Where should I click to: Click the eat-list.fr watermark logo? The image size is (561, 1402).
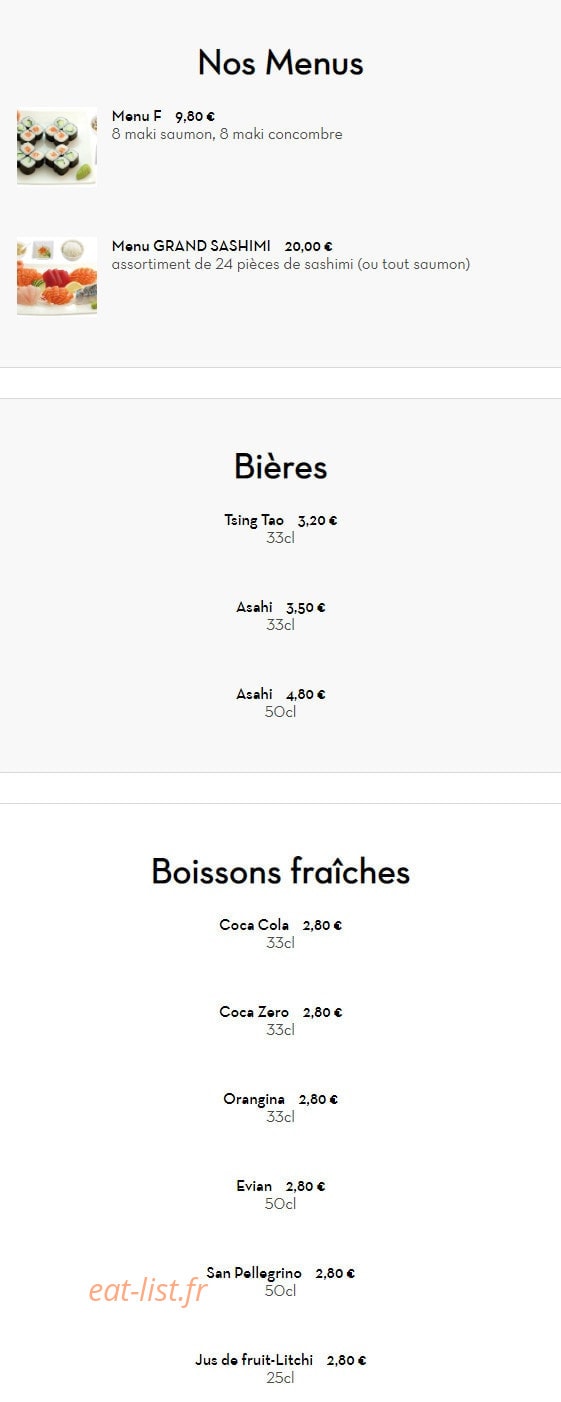tap(147, 1291)
